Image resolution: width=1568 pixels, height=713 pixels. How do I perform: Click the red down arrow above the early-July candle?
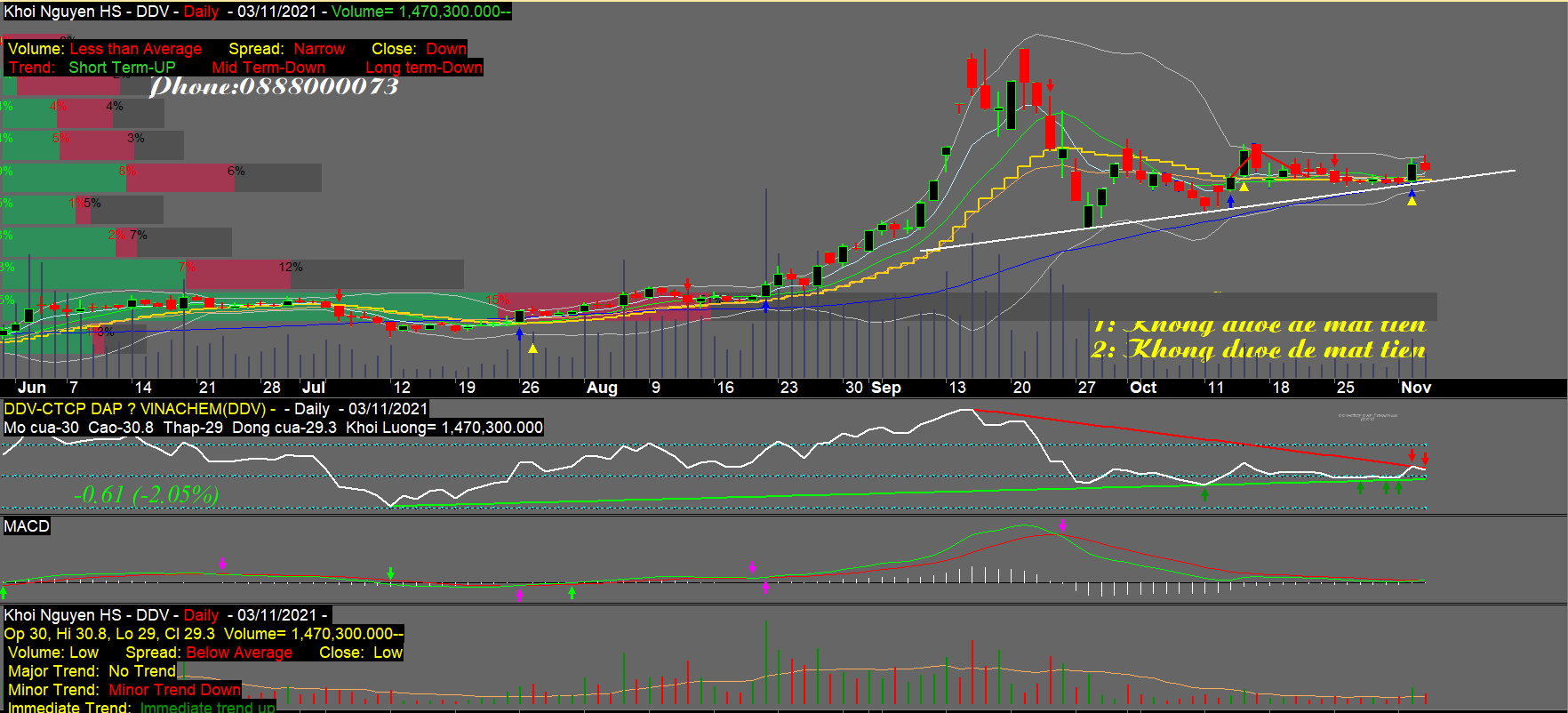[x=339, y=295]
